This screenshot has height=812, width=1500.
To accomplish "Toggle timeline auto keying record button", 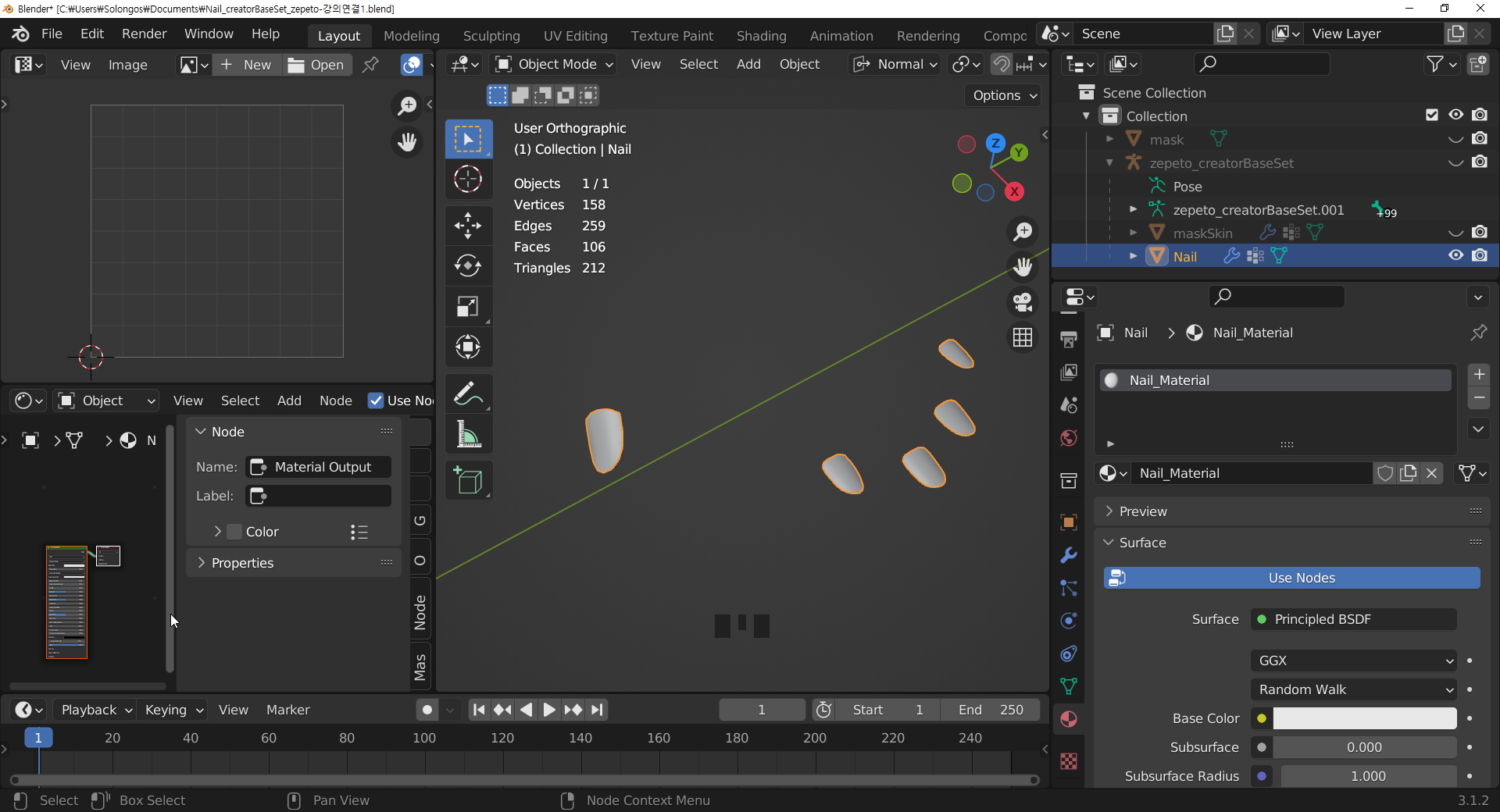I will pyautogui.click(x=427, y=710).
